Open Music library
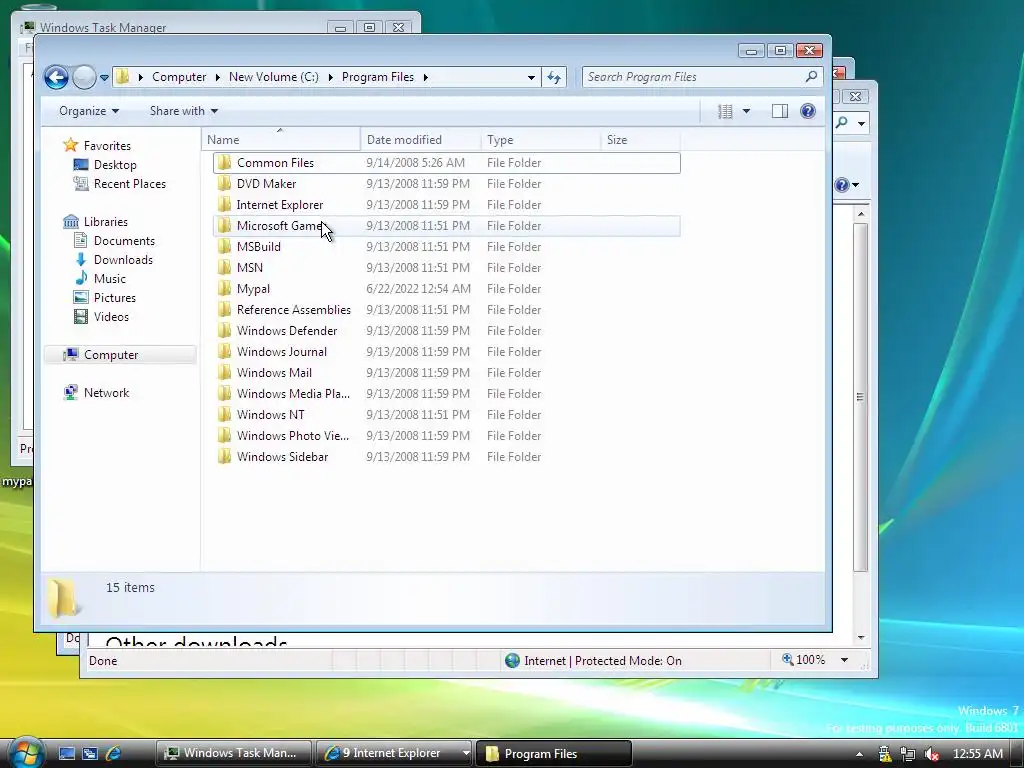1024x768 pixels. 109,278
